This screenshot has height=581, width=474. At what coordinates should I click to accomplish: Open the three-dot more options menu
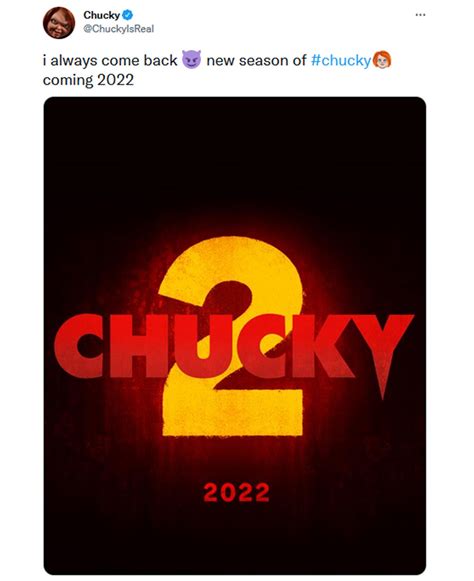point(420,15)
